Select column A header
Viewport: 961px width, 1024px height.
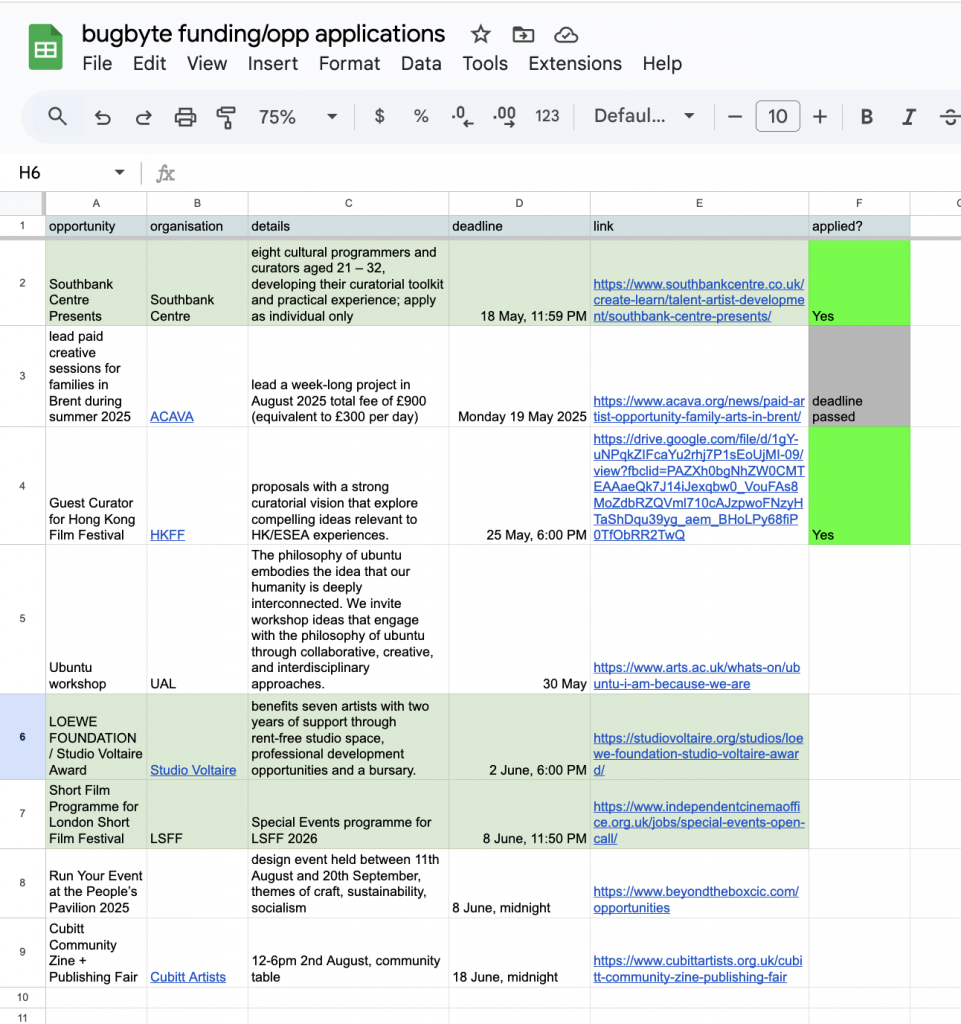click(x=96, y=203)
